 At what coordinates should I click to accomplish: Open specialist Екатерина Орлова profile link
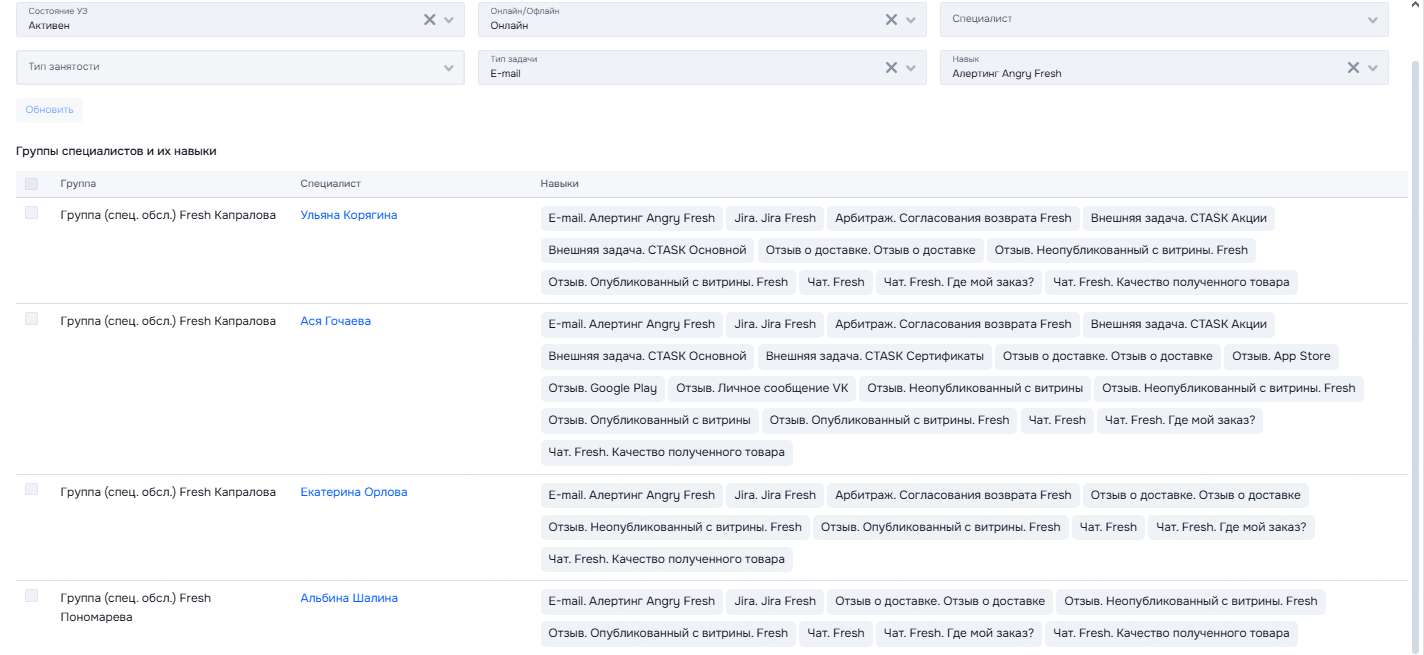click(354, 492)
